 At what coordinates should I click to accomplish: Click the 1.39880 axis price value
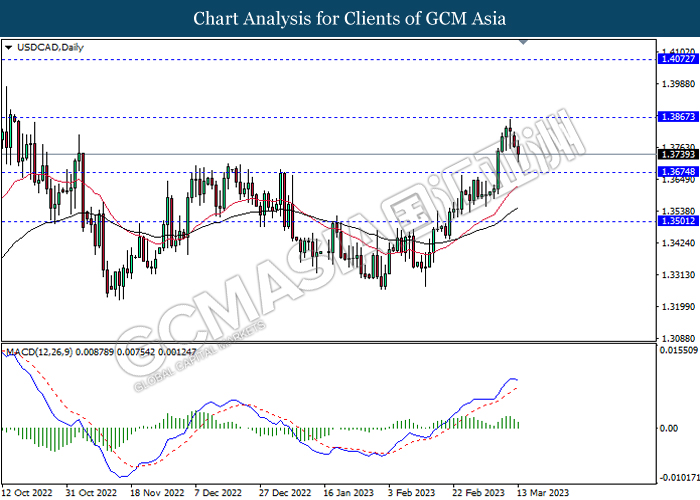(x=679, y=84)
